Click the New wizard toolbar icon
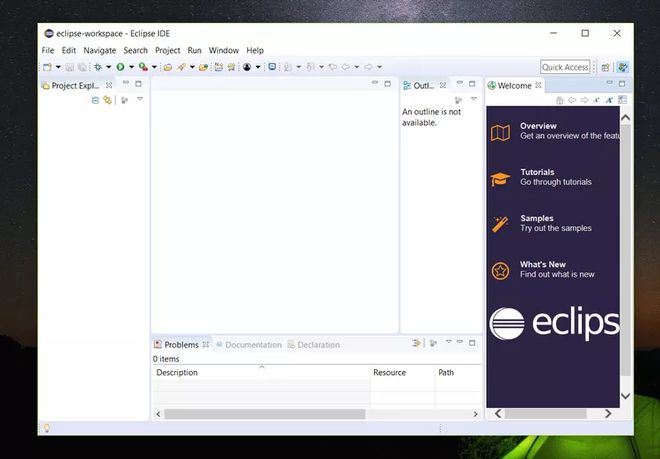Image resolution: width=660 pixels, height=459 pixels. 48,67
